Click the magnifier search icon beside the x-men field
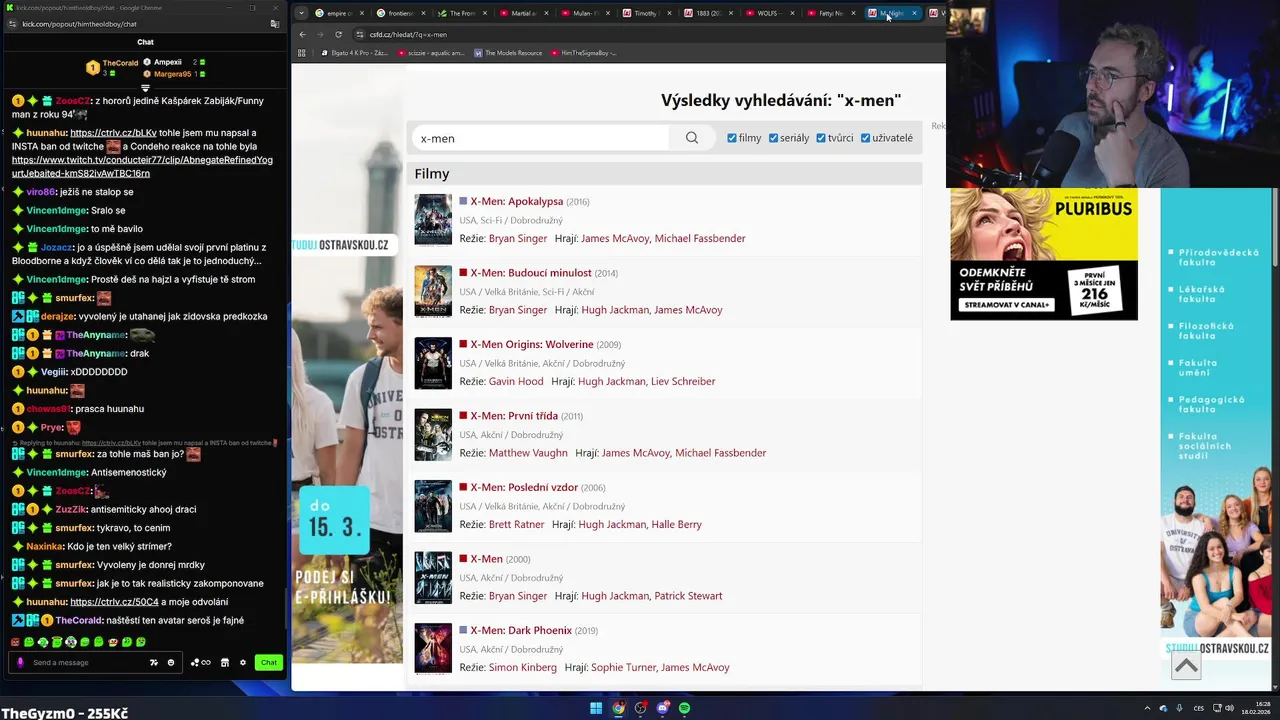This screenshot has height=720, width=1280. [x=692, y=138]
